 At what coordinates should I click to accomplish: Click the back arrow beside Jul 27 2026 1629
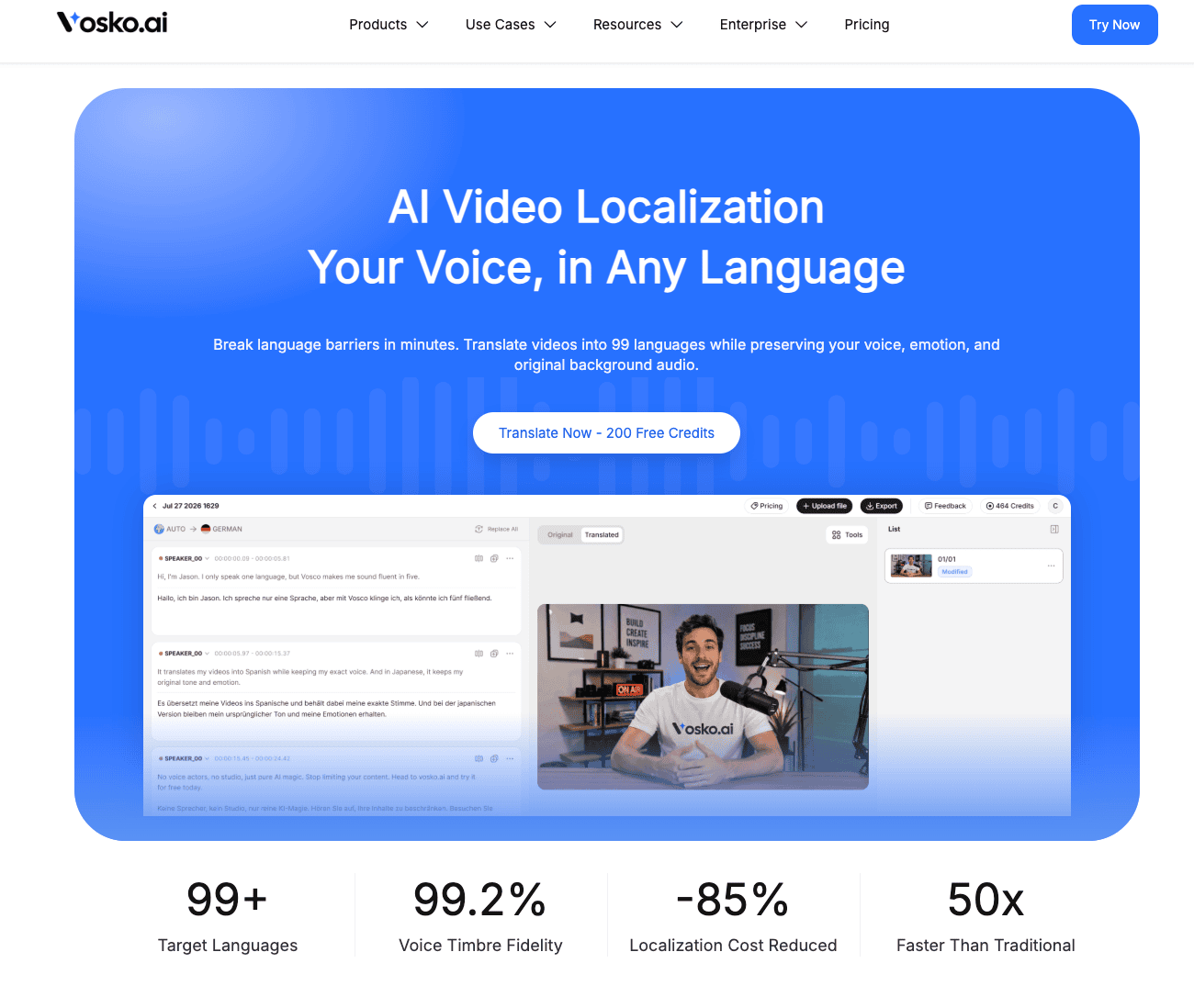click(x=154, y=506)
